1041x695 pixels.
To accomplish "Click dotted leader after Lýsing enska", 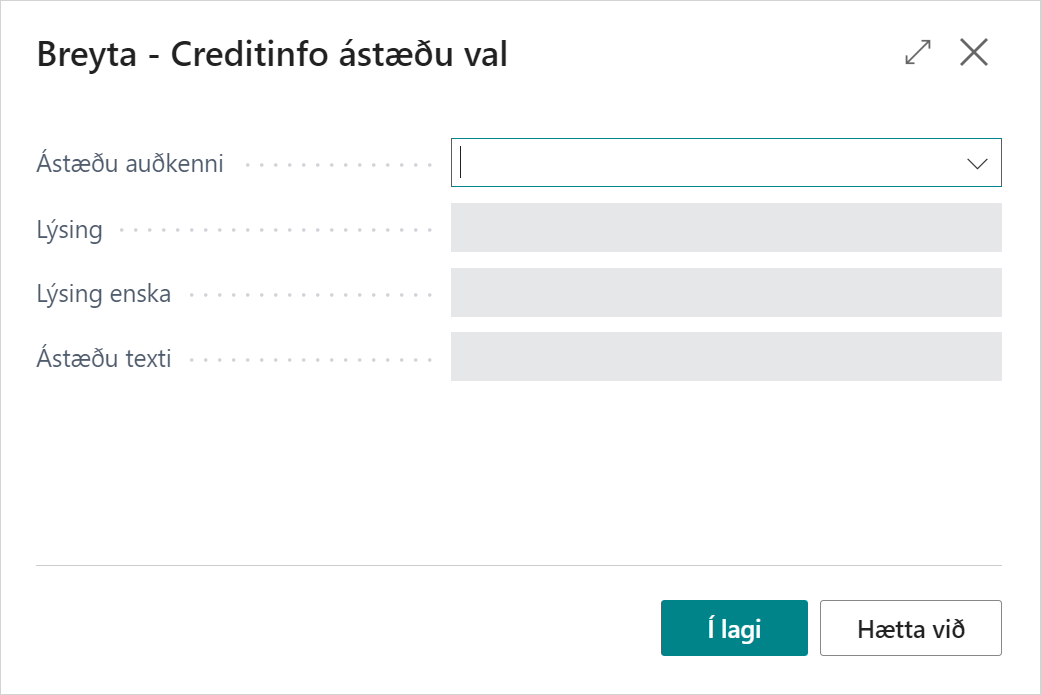I will click(x=308, y=295).
